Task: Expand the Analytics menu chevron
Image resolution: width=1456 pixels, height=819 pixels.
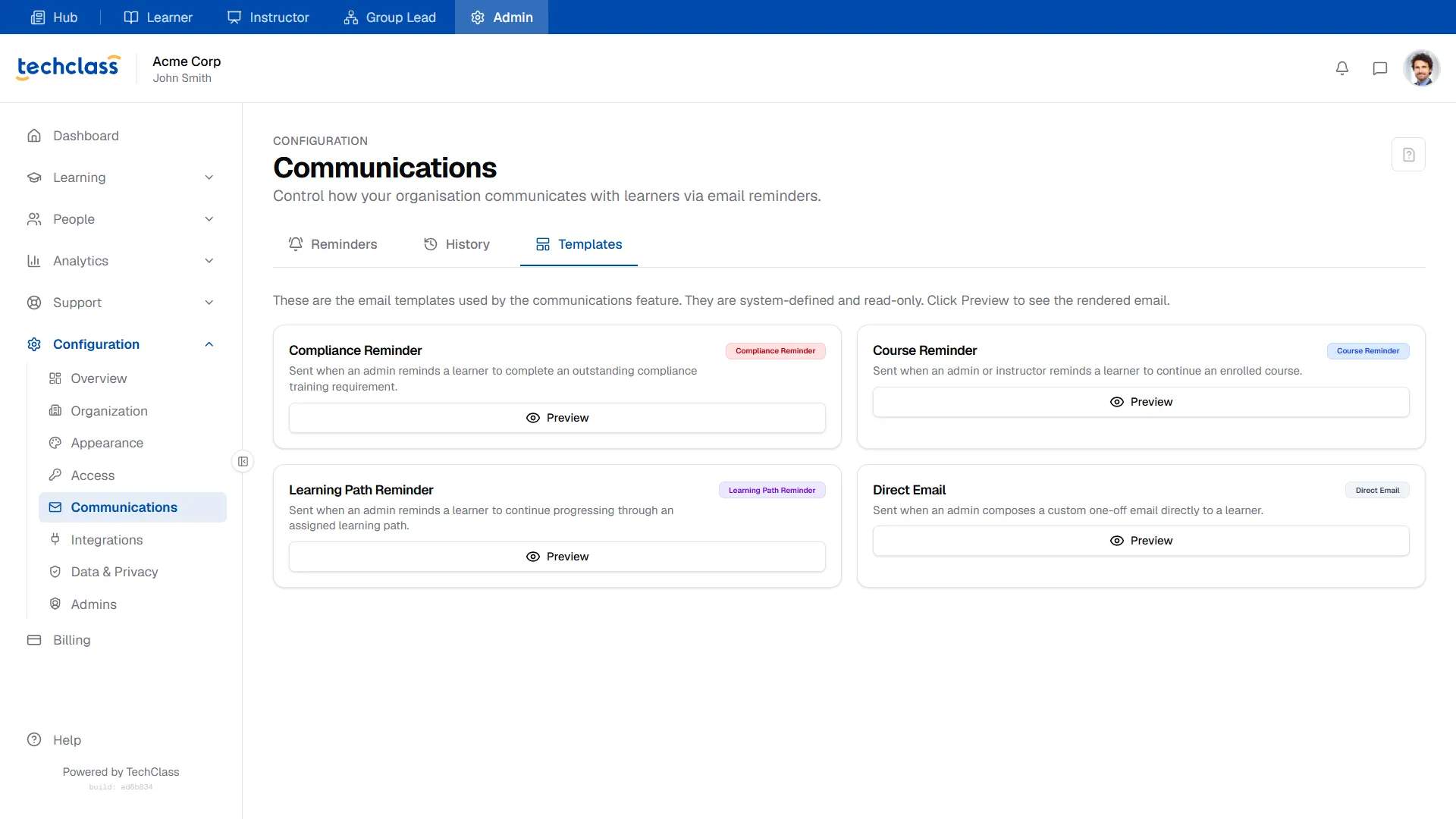Action: click(x=209, y=261)
